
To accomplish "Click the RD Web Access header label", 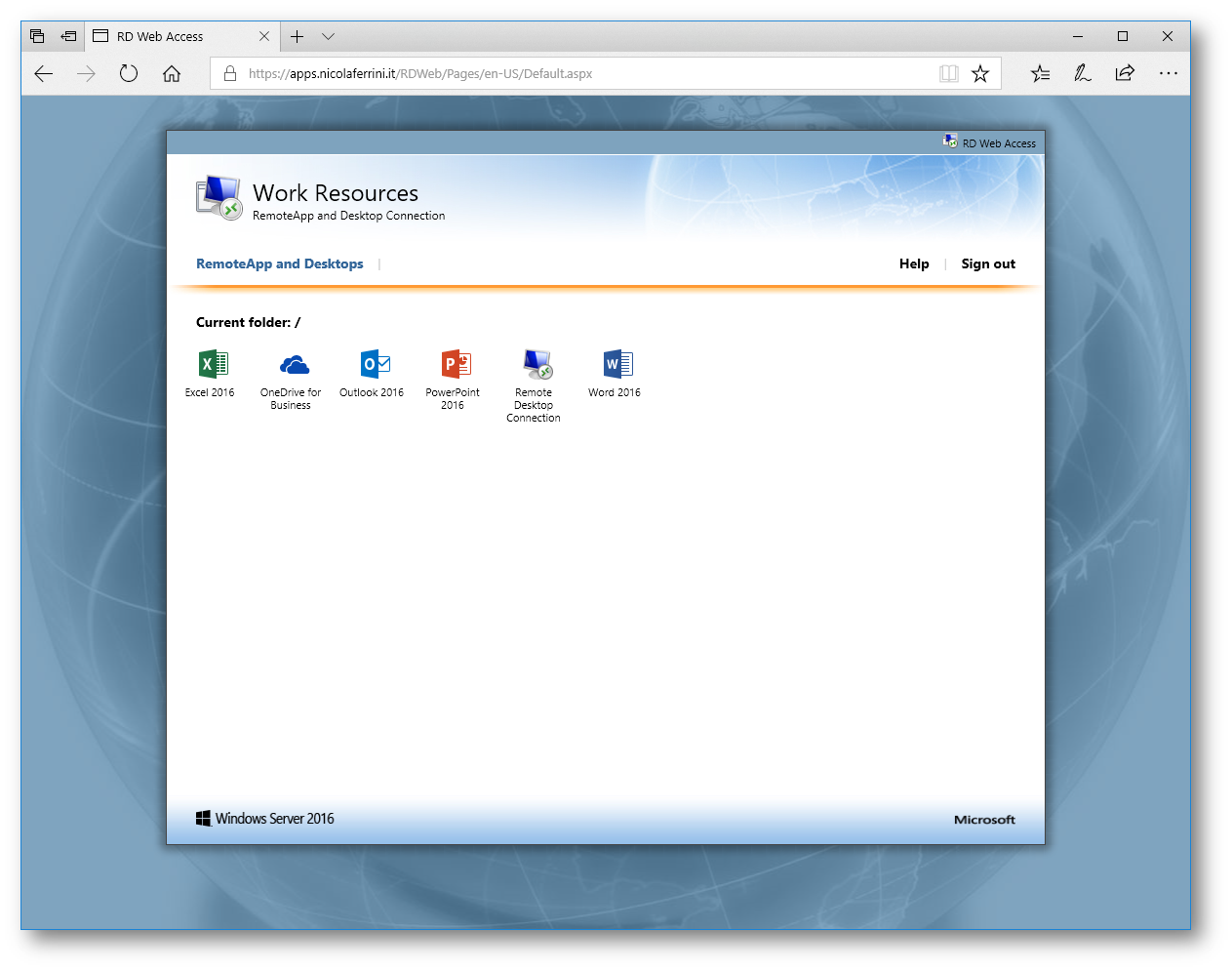I will 999,143.
